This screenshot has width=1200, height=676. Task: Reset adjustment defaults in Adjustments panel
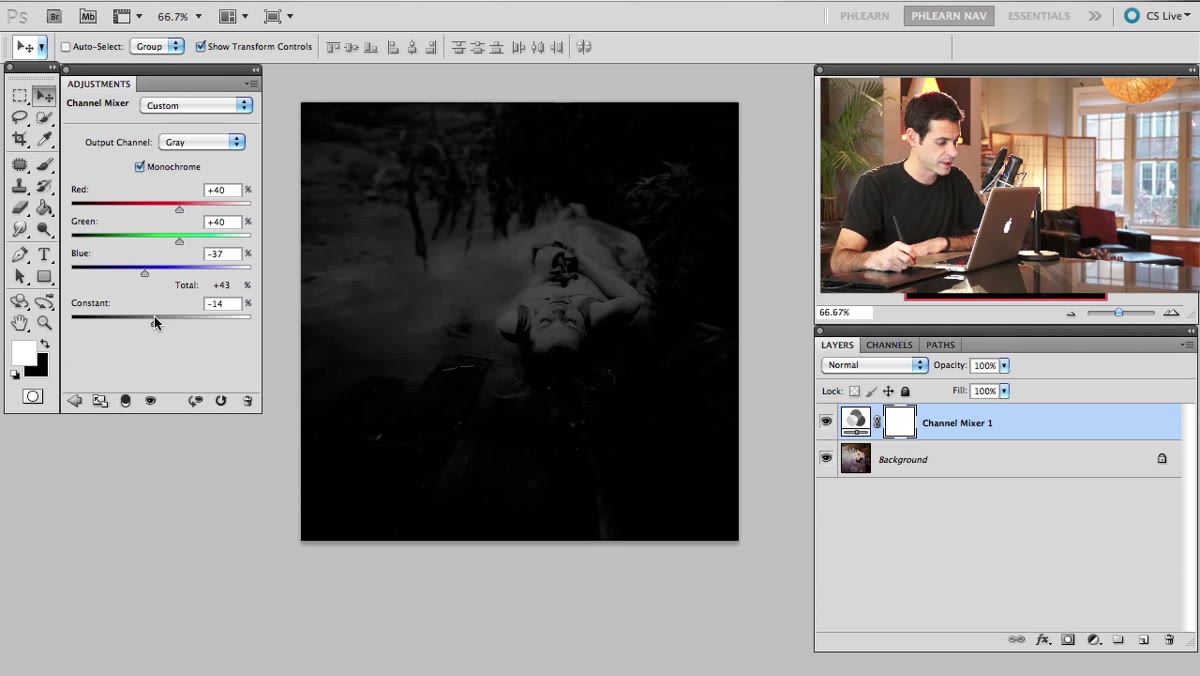coord(220,401)
